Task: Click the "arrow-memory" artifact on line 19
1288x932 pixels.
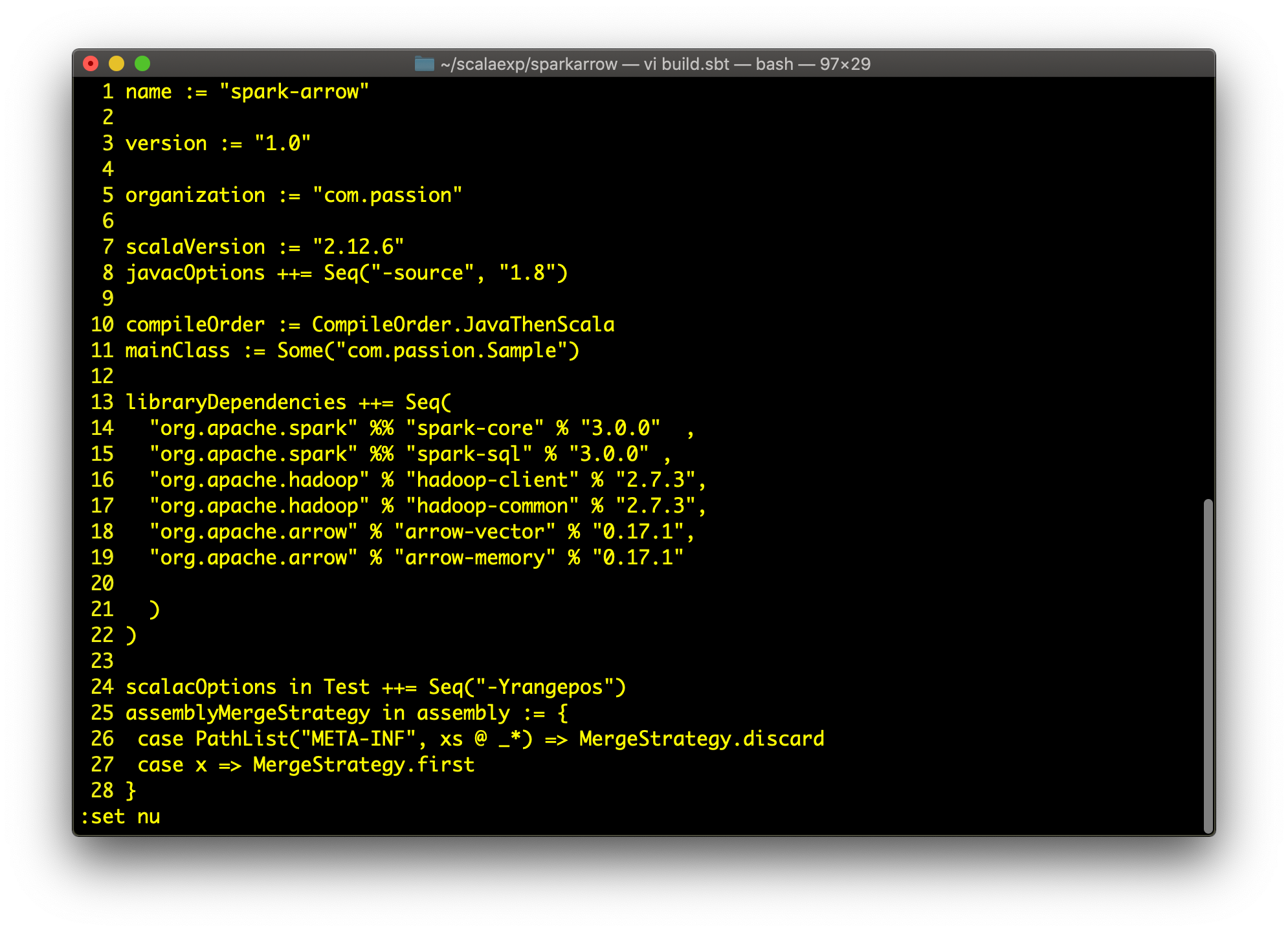Action: pyautogui.click(x=474, y=558)
